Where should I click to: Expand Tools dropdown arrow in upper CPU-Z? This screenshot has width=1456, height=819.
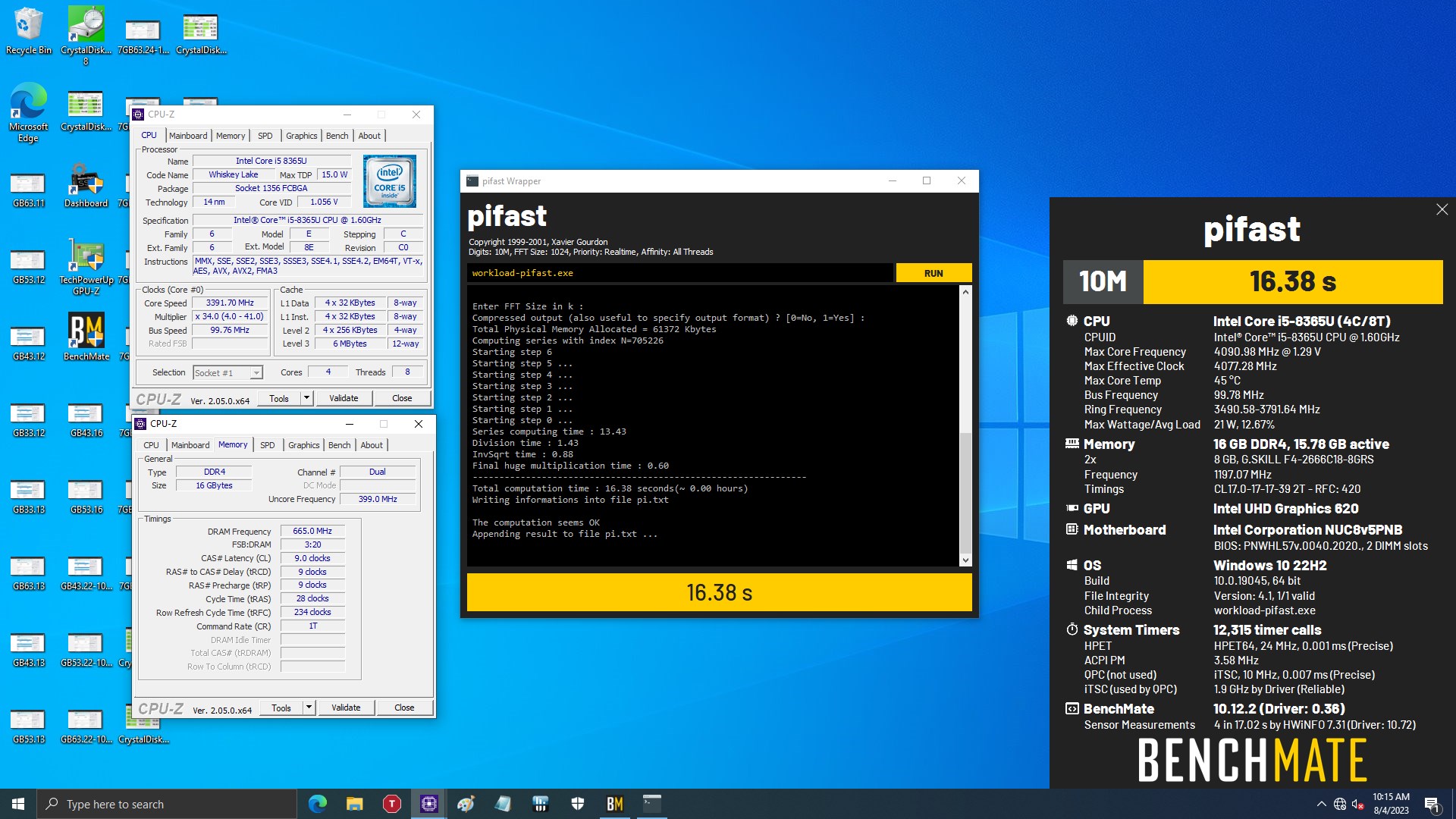pos(306,398)
